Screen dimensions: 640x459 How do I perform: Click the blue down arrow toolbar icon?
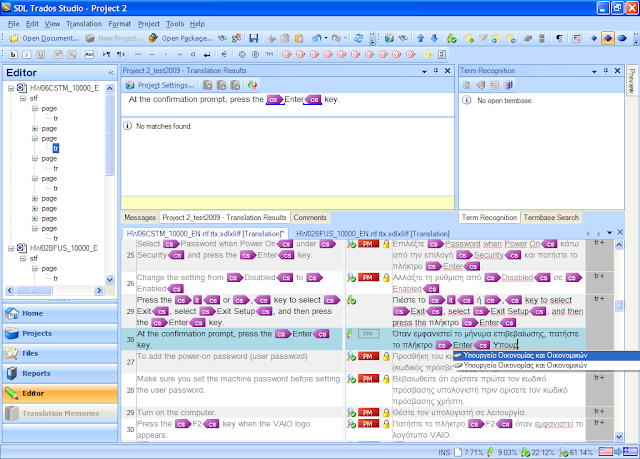(x=434, y=38)
